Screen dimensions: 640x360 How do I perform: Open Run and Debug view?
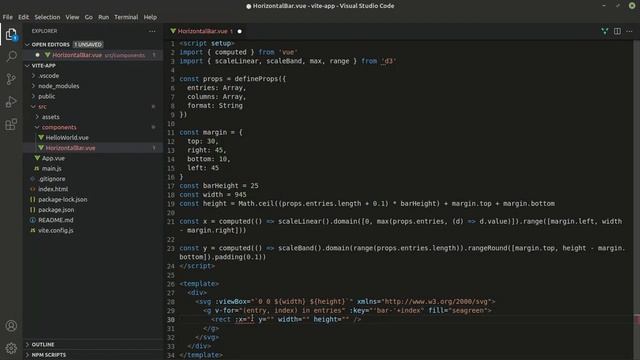pos(11,101)
